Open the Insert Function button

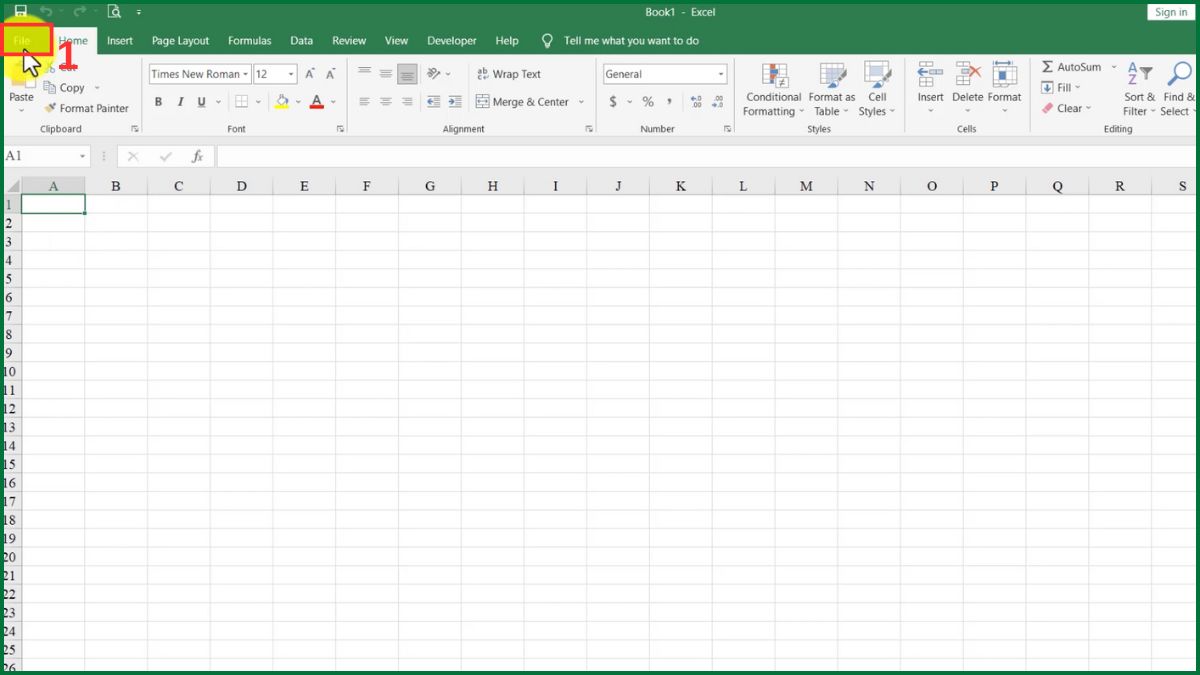pos(197,155)
